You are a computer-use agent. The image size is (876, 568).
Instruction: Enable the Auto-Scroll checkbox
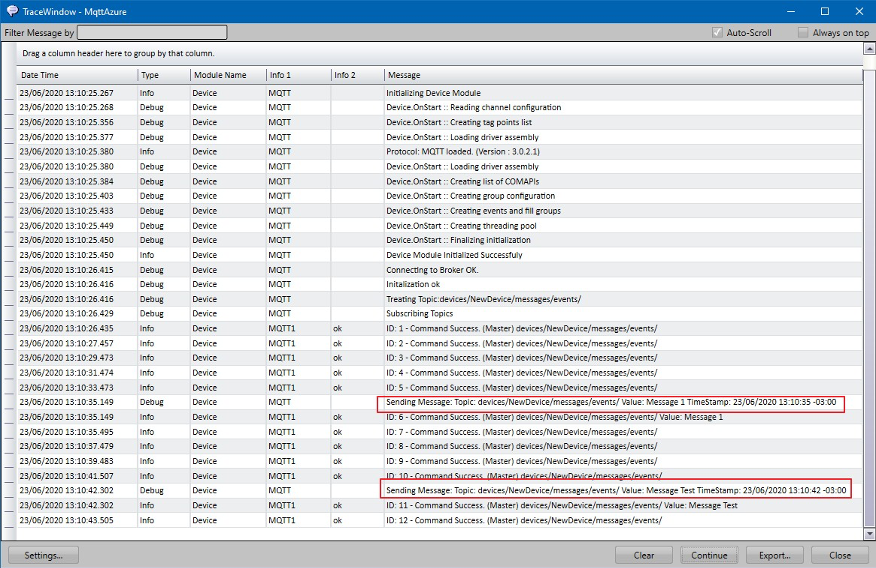tap(717, 33)
